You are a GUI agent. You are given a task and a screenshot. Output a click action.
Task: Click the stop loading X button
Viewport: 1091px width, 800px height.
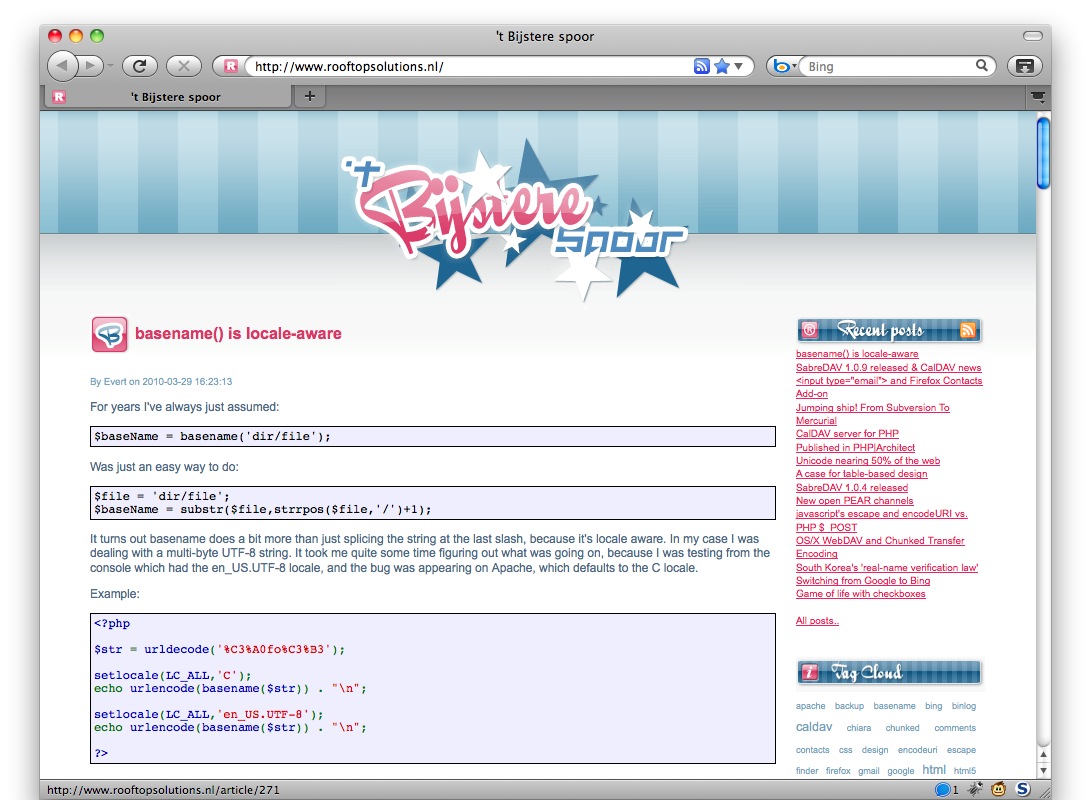[x=184, y=66]
